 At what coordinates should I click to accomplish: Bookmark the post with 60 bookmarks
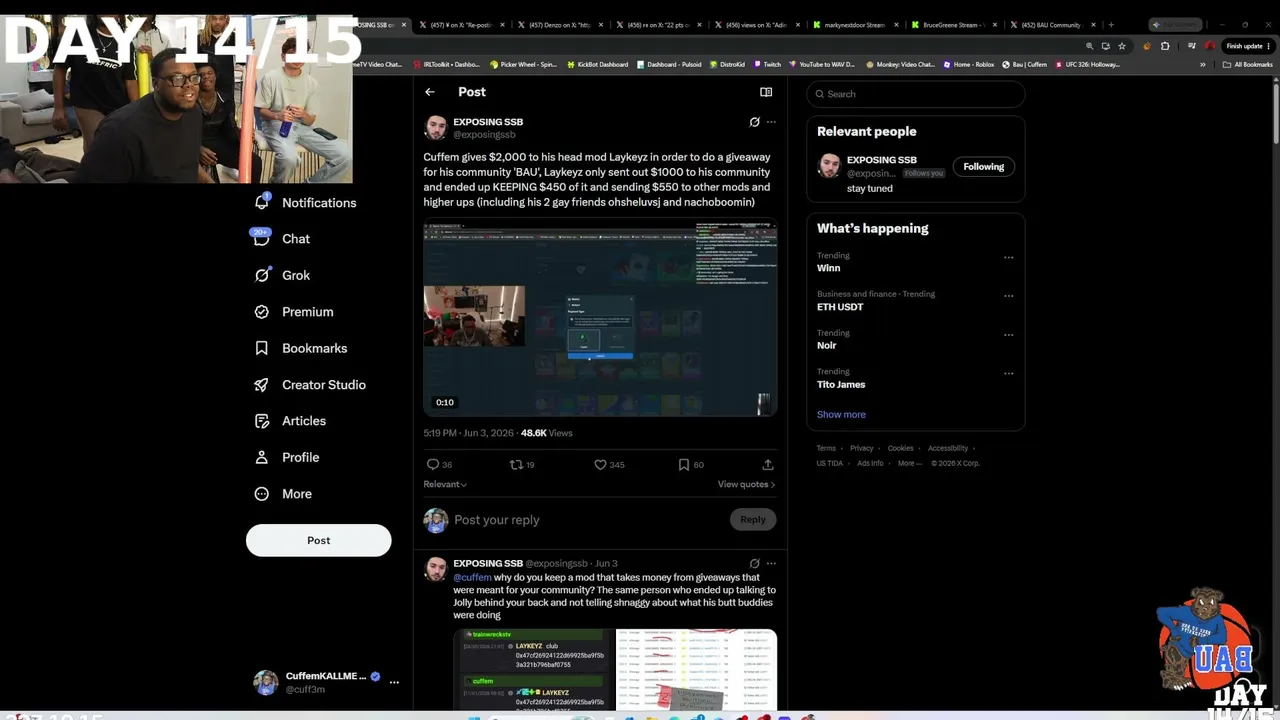(x=691, y=464)
